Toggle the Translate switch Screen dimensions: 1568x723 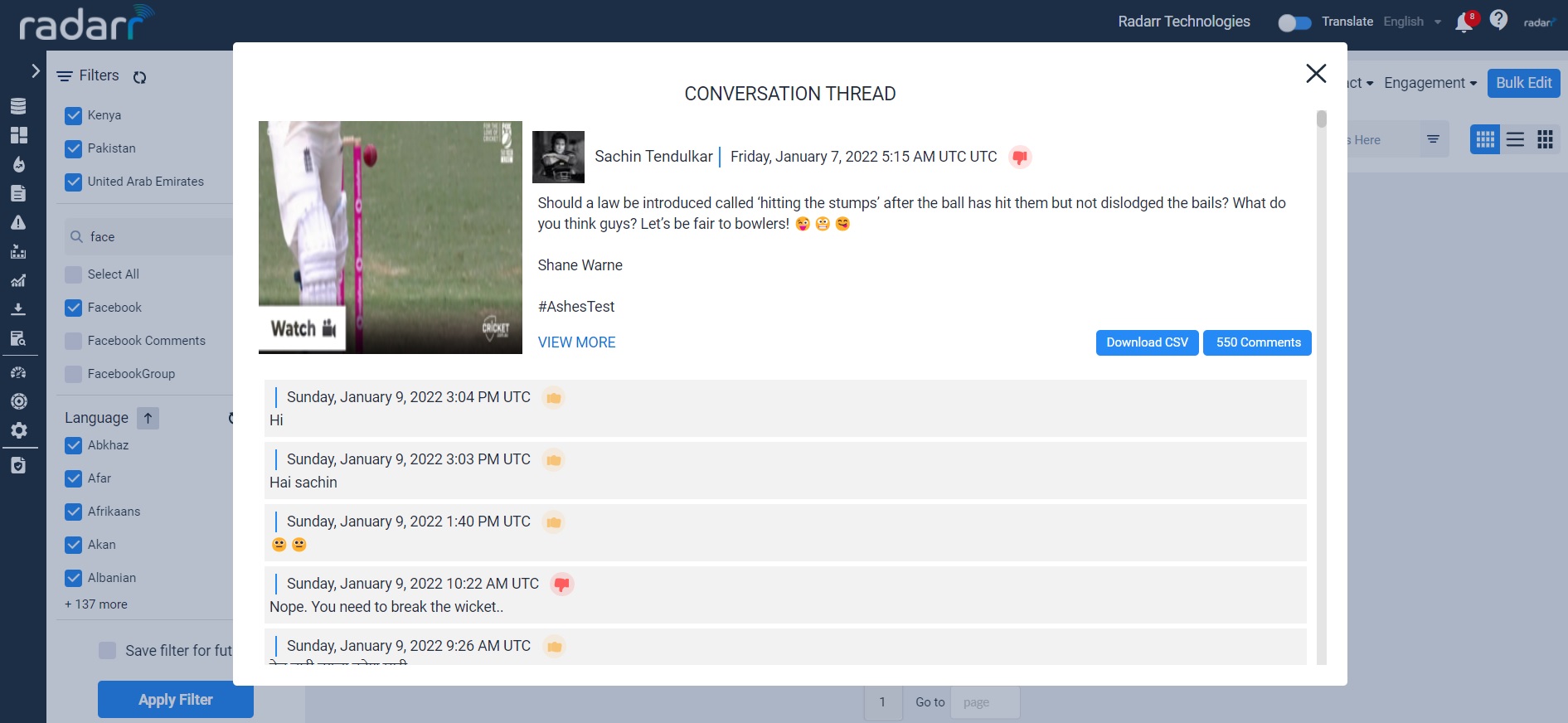click(x=1294, y=22)
